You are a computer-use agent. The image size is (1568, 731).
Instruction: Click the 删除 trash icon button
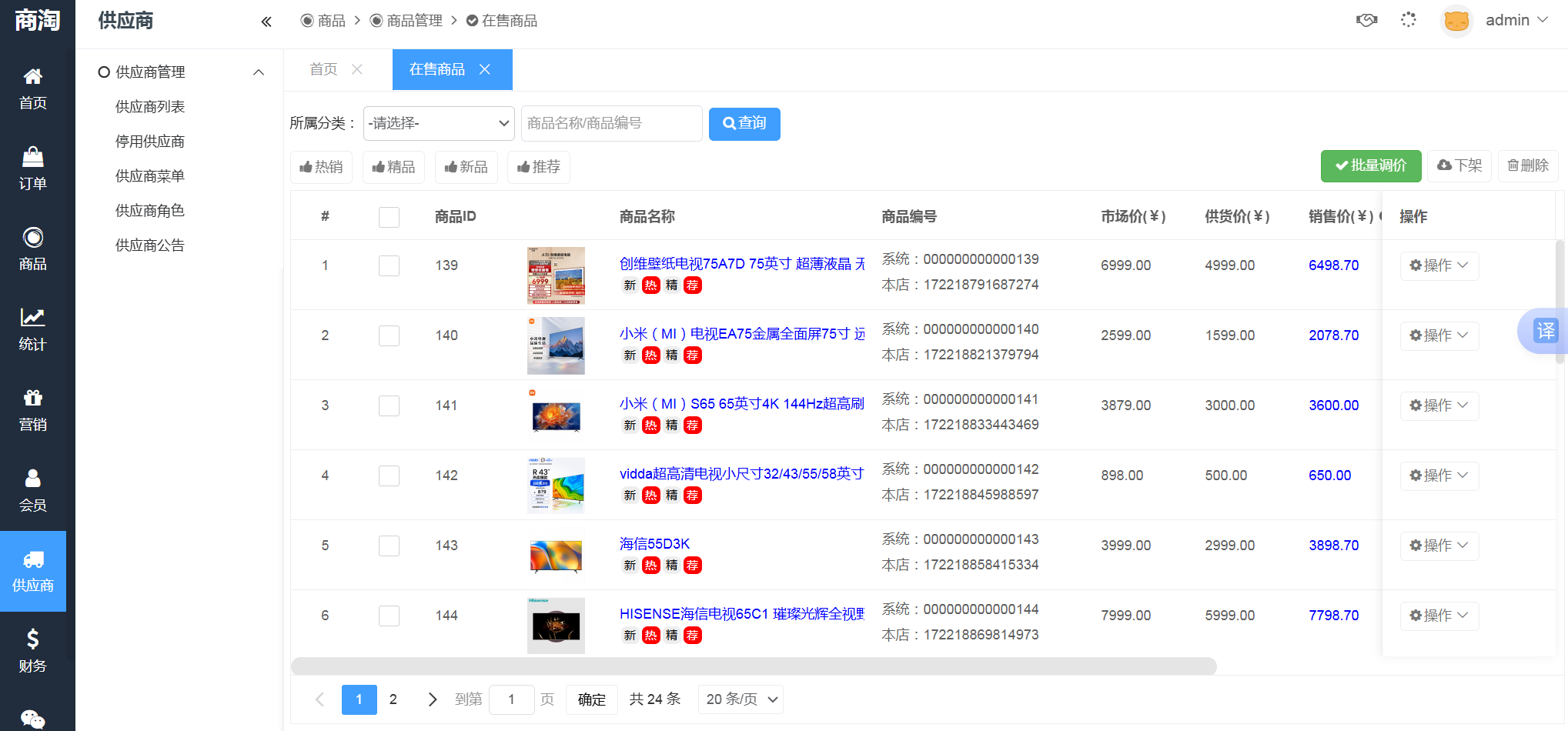coord(1527,165)
